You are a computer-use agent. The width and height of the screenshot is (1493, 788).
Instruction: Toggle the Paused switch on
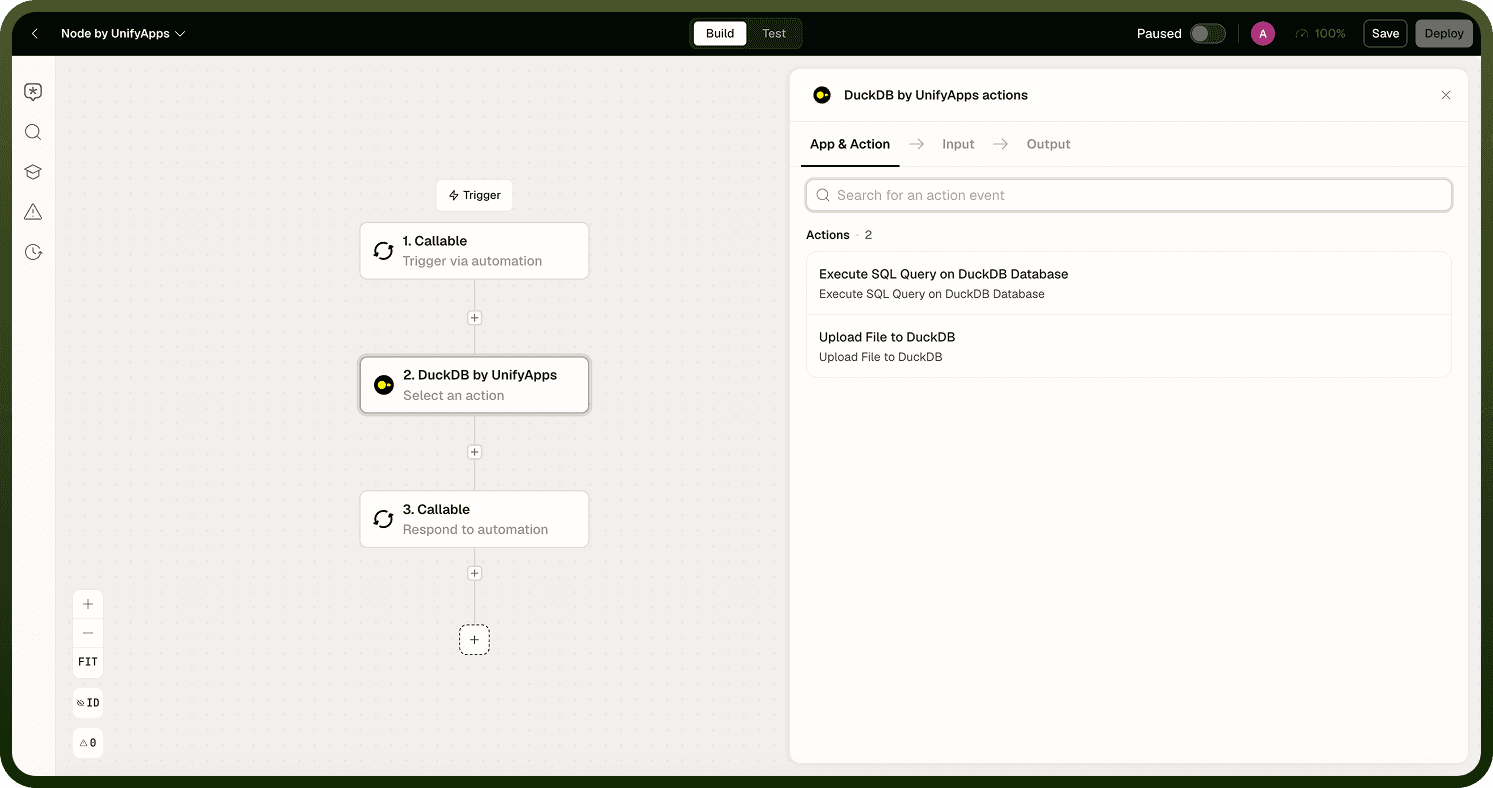(1208, 33)
